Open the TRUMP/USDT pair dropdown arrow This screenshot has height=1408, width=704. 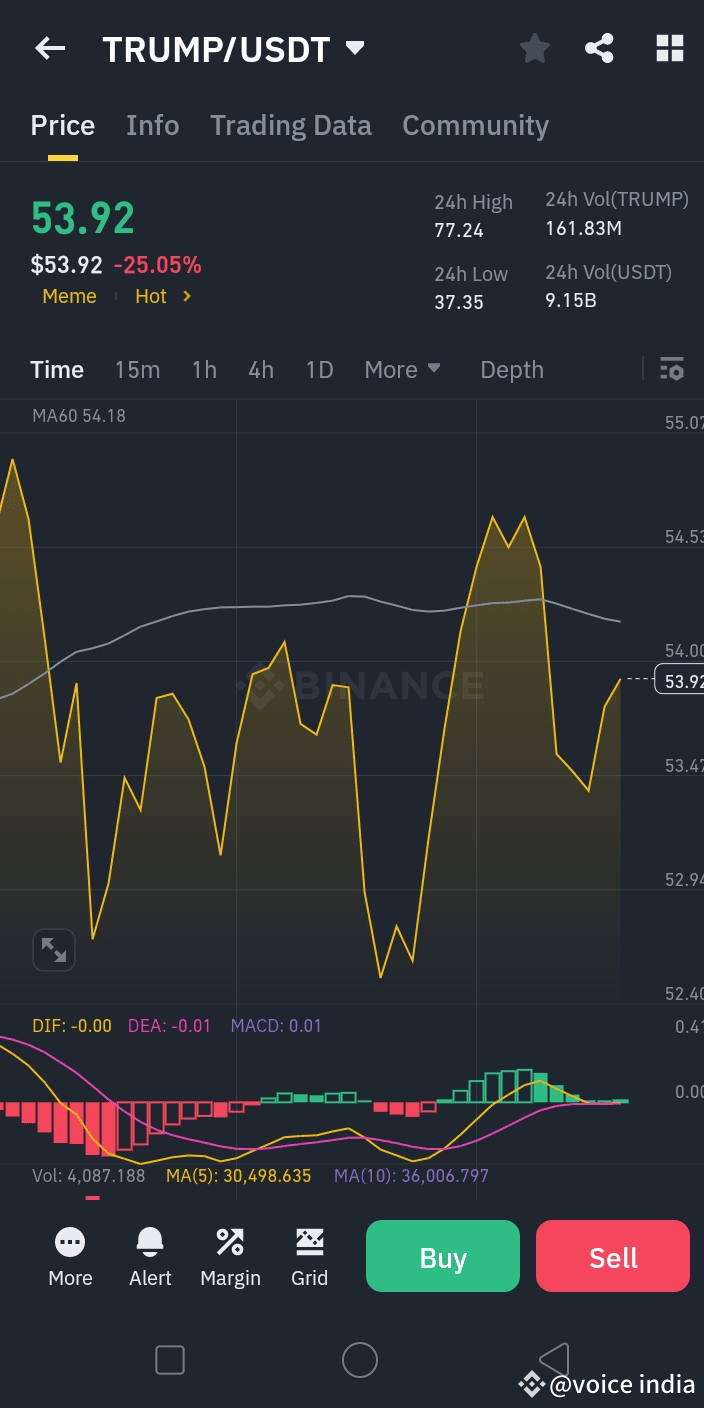click(x=354, y=48)
